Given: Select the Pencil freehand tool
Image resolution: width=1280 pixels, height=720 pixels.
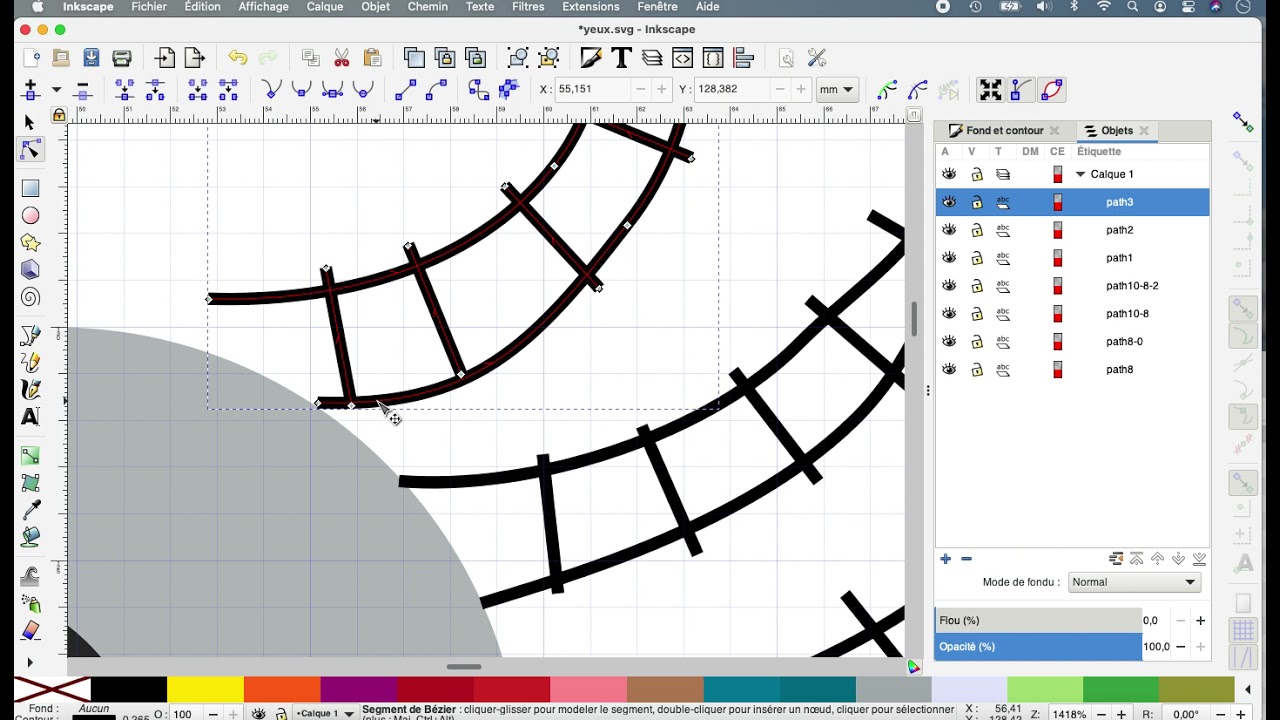Looking at the screenshot, I should tap(30, 362).
